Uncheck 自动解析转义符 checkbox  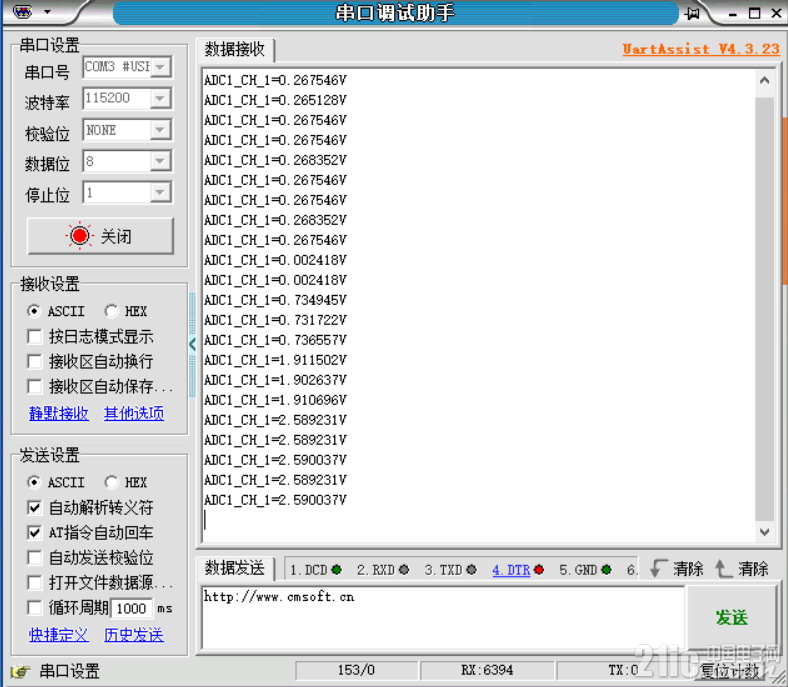pyautogui.click(x=34, y=507)
